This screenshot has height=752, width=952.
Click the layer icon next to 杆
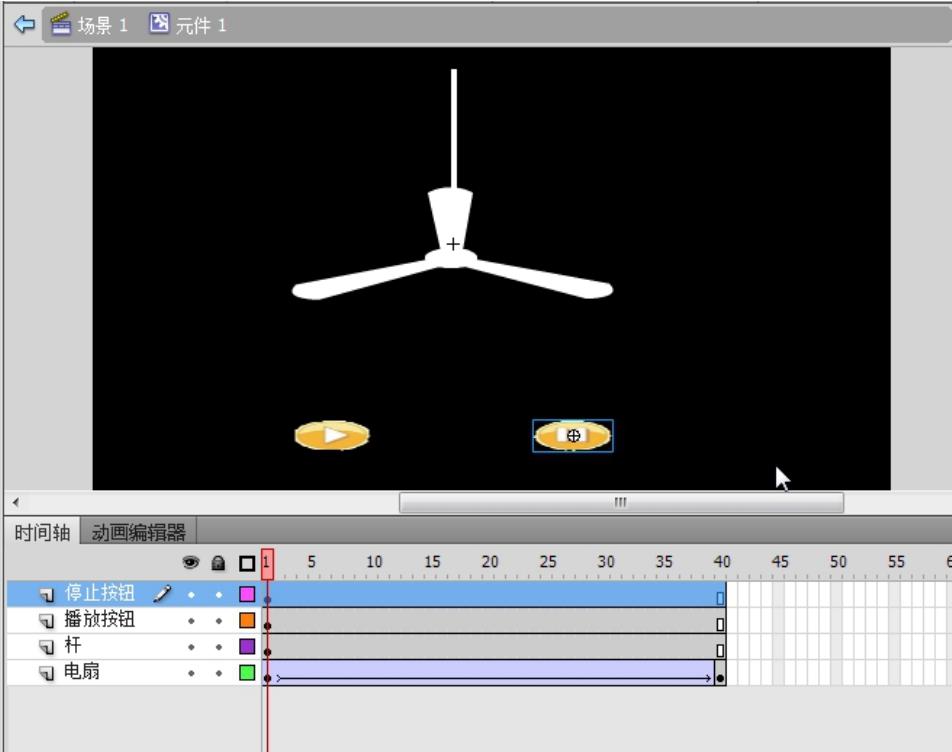(47, 647)
